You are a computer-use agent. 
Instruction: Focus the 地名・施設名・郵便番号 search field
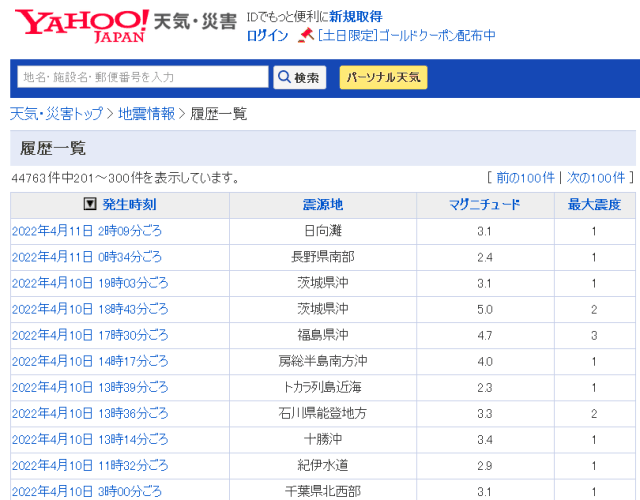[143, 77]
